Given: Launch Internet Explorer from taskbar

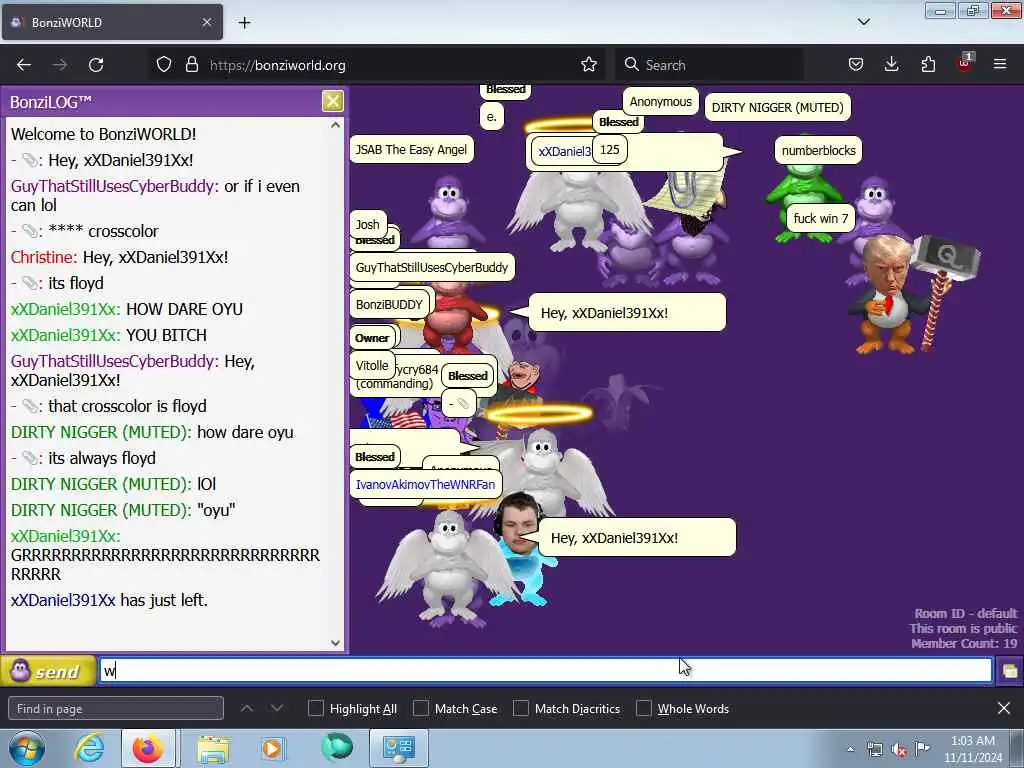Looking at the screenshot, I should pos(89,748).
